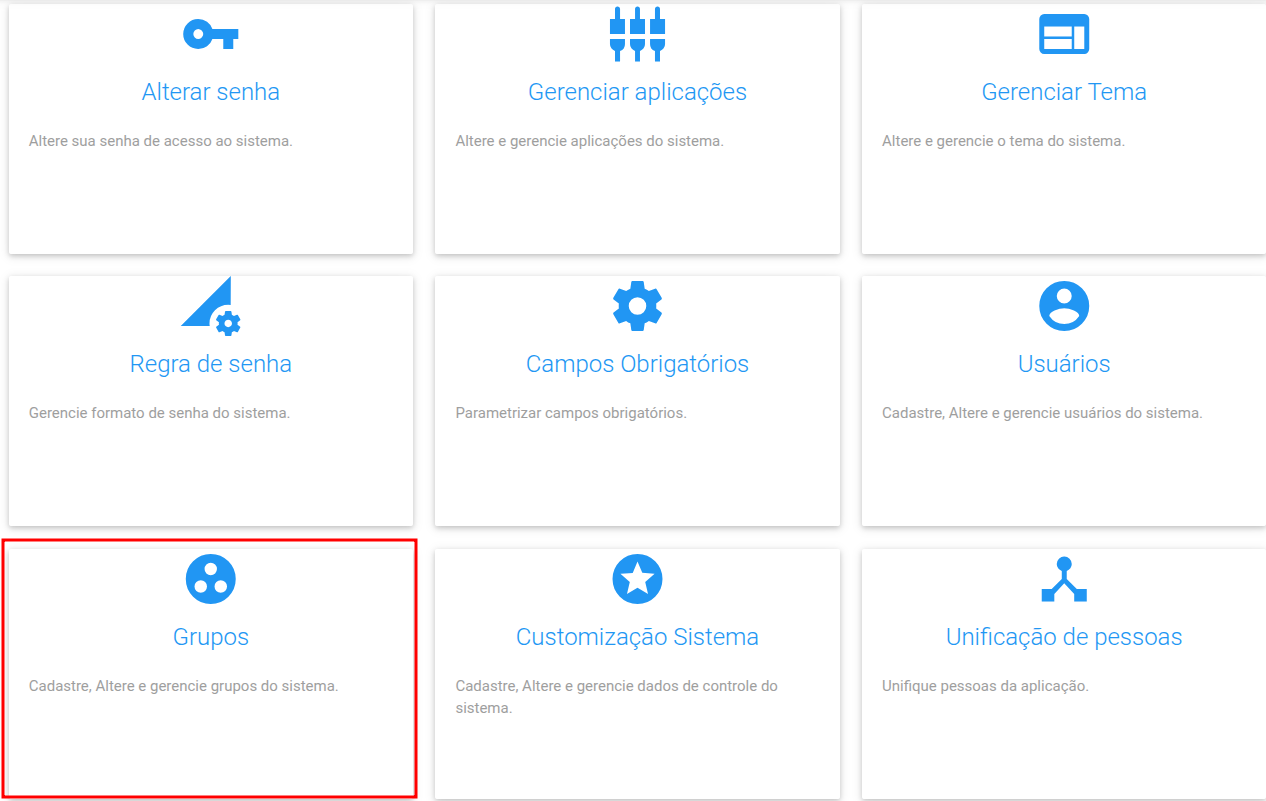Open Customização Sistema
This screenshot has width=1266, height=801.
click(637, 636)
